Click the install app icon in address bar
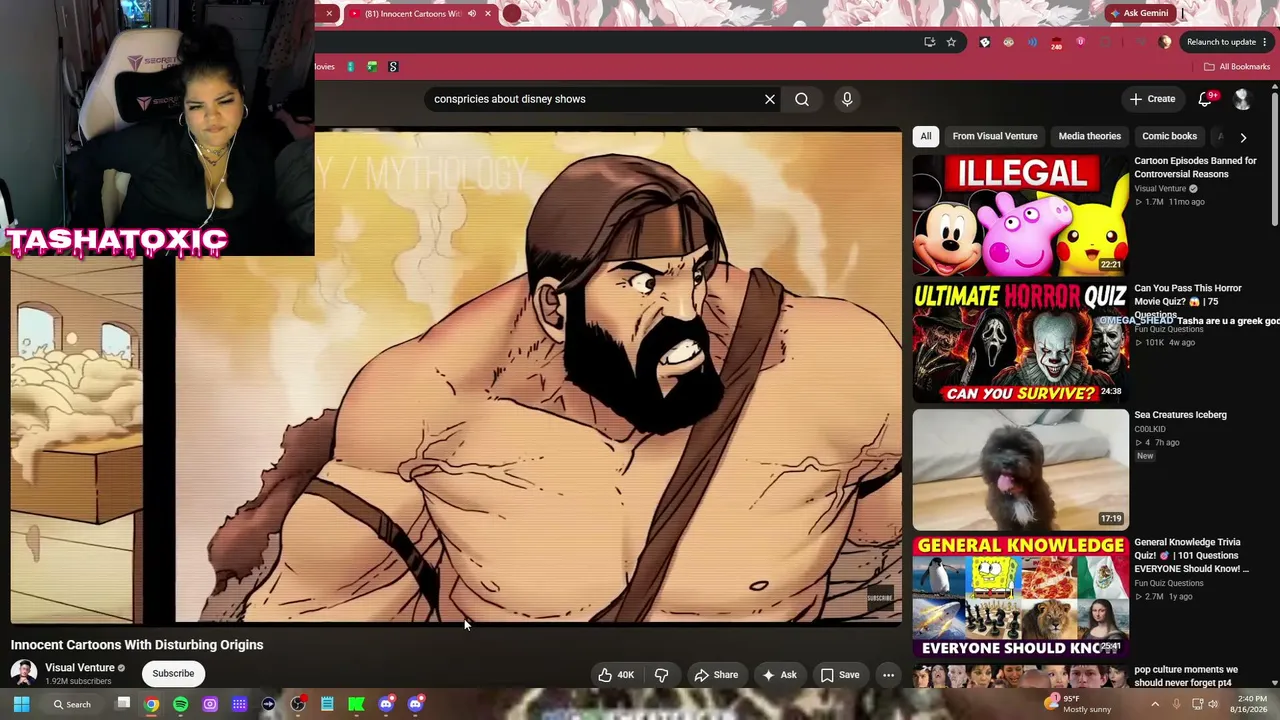Viewport: 1280px width, 720px height. pos(930,42)
